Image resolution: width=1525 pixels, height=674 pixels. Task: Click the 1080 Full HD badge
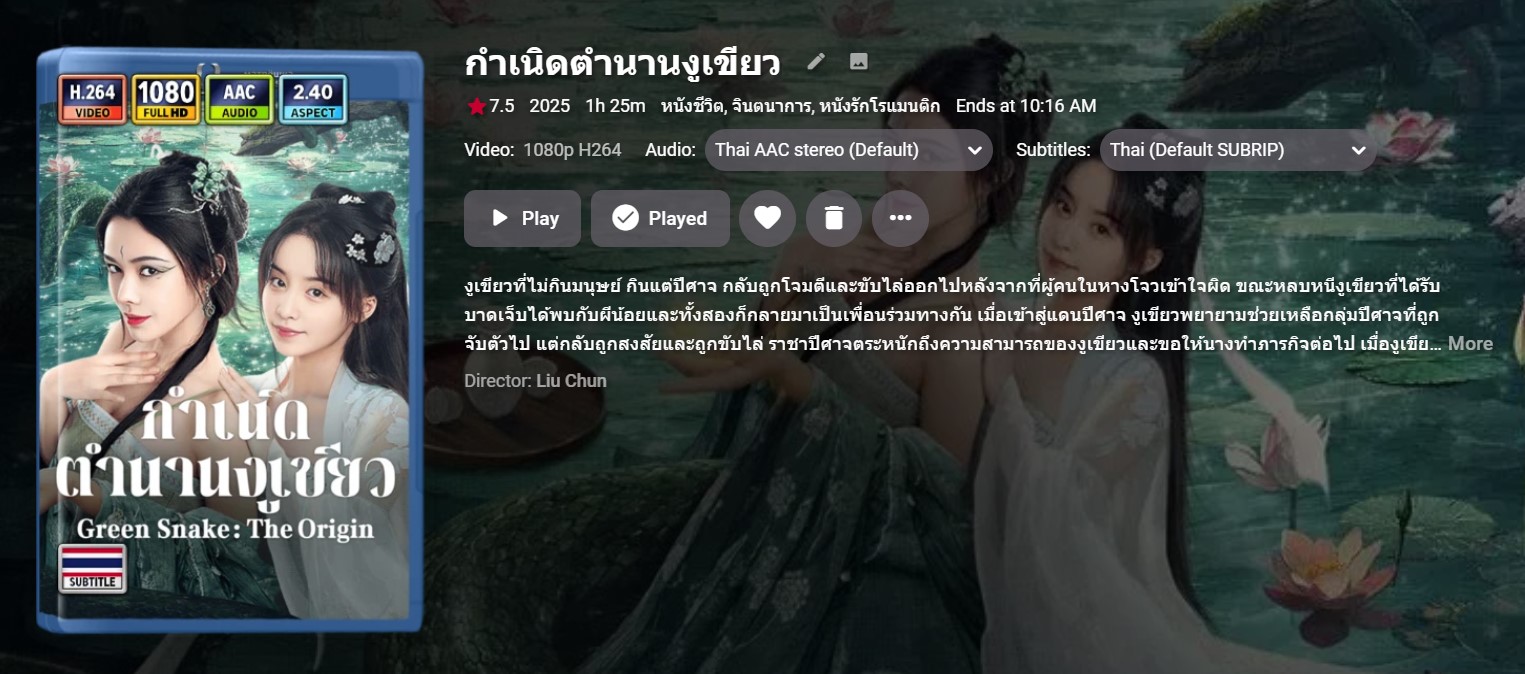click(x=165, y=99)
